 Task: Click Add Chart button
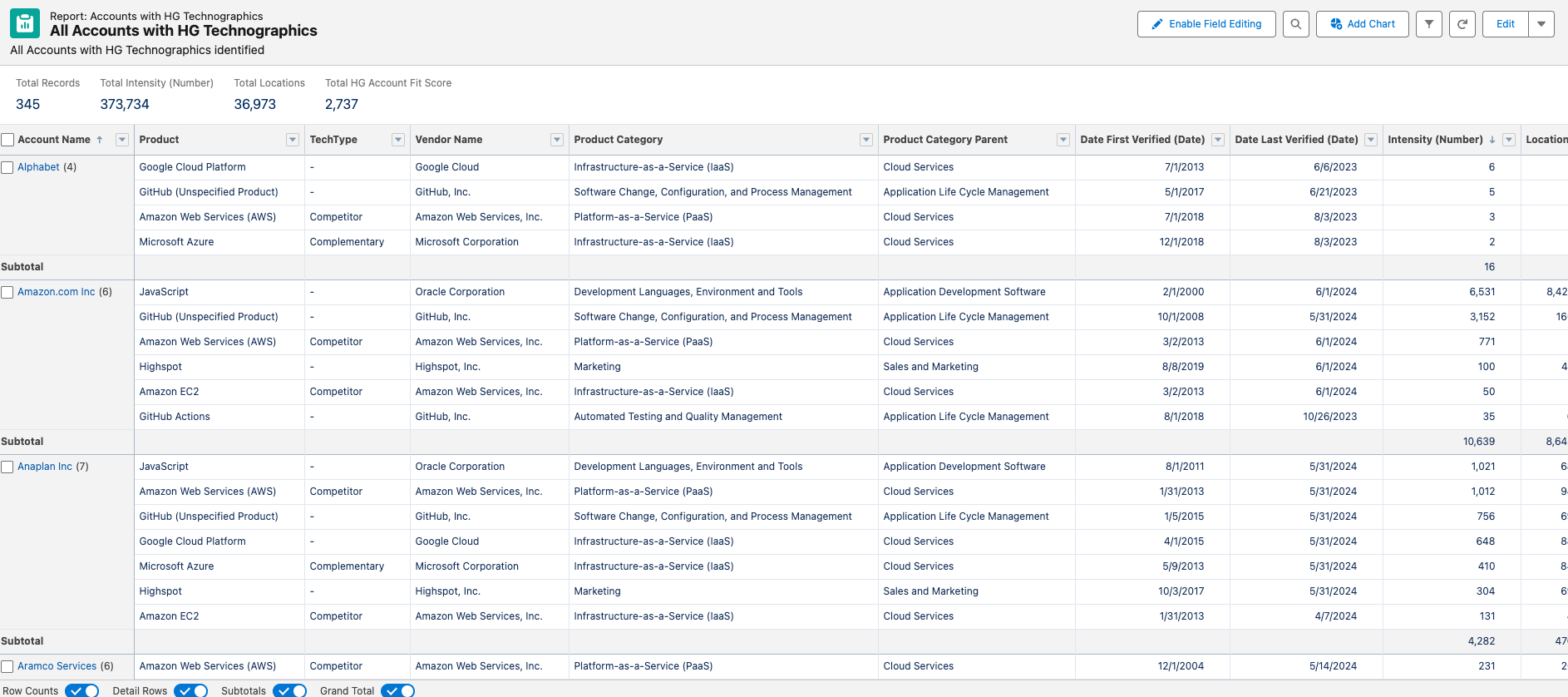[1362, 24]
